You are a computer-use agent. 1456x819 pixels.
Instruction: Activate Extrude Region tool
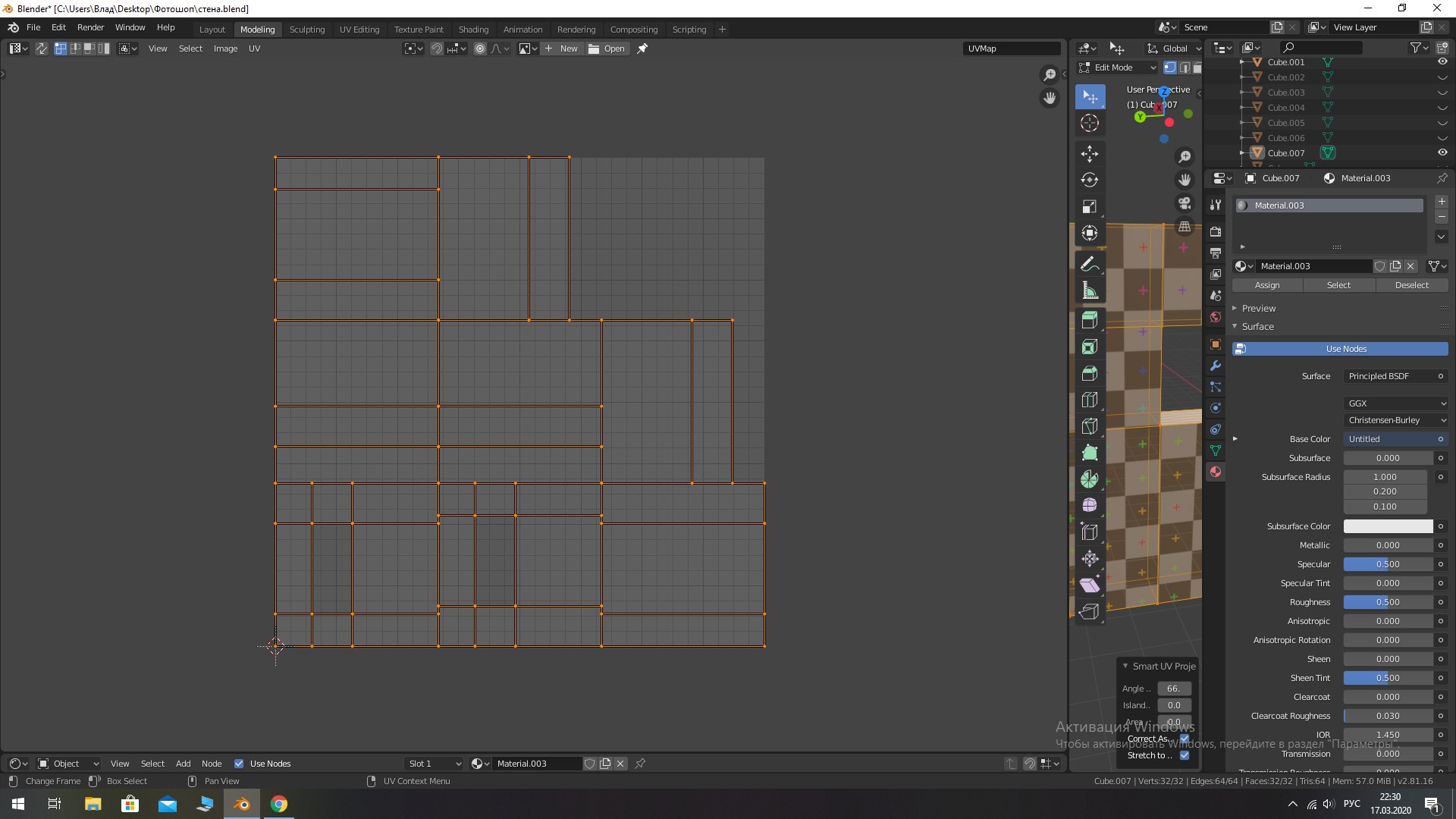tap(1090, 320)
